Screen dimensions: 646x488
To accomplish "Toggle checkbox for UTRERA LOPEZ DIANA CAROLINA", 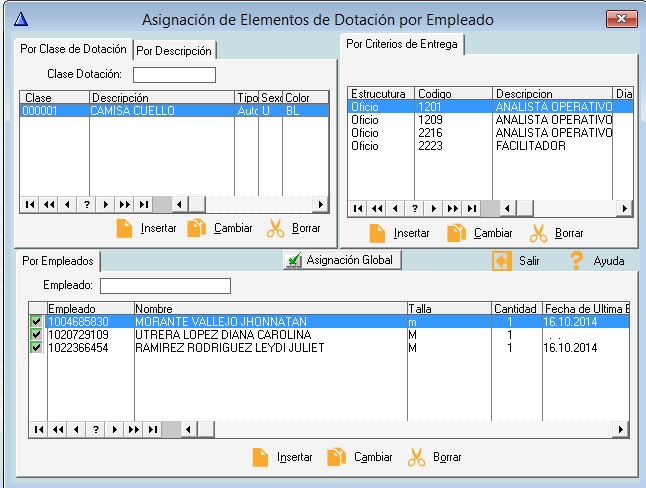I will point(37,335).
